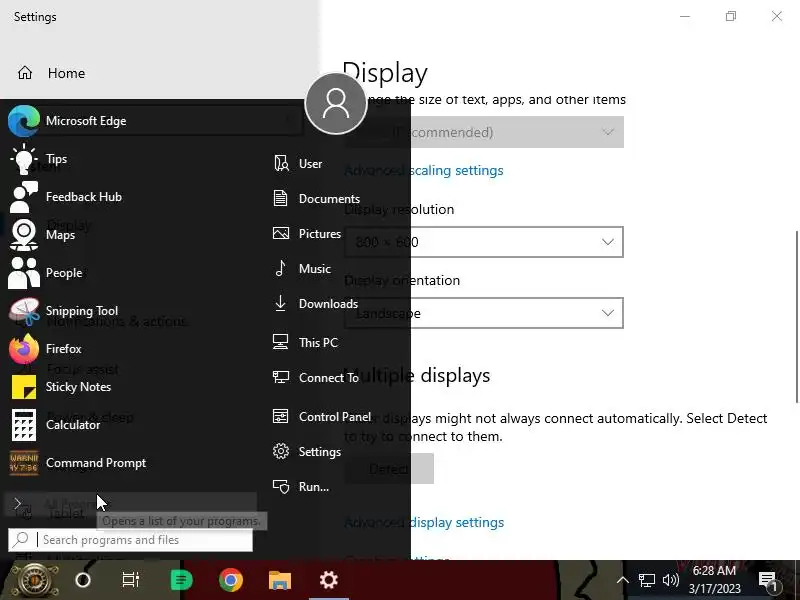The height and width of the screenshot is (600, 800).
Task: Go to Settings Home
Action: [x=51, y=73]
